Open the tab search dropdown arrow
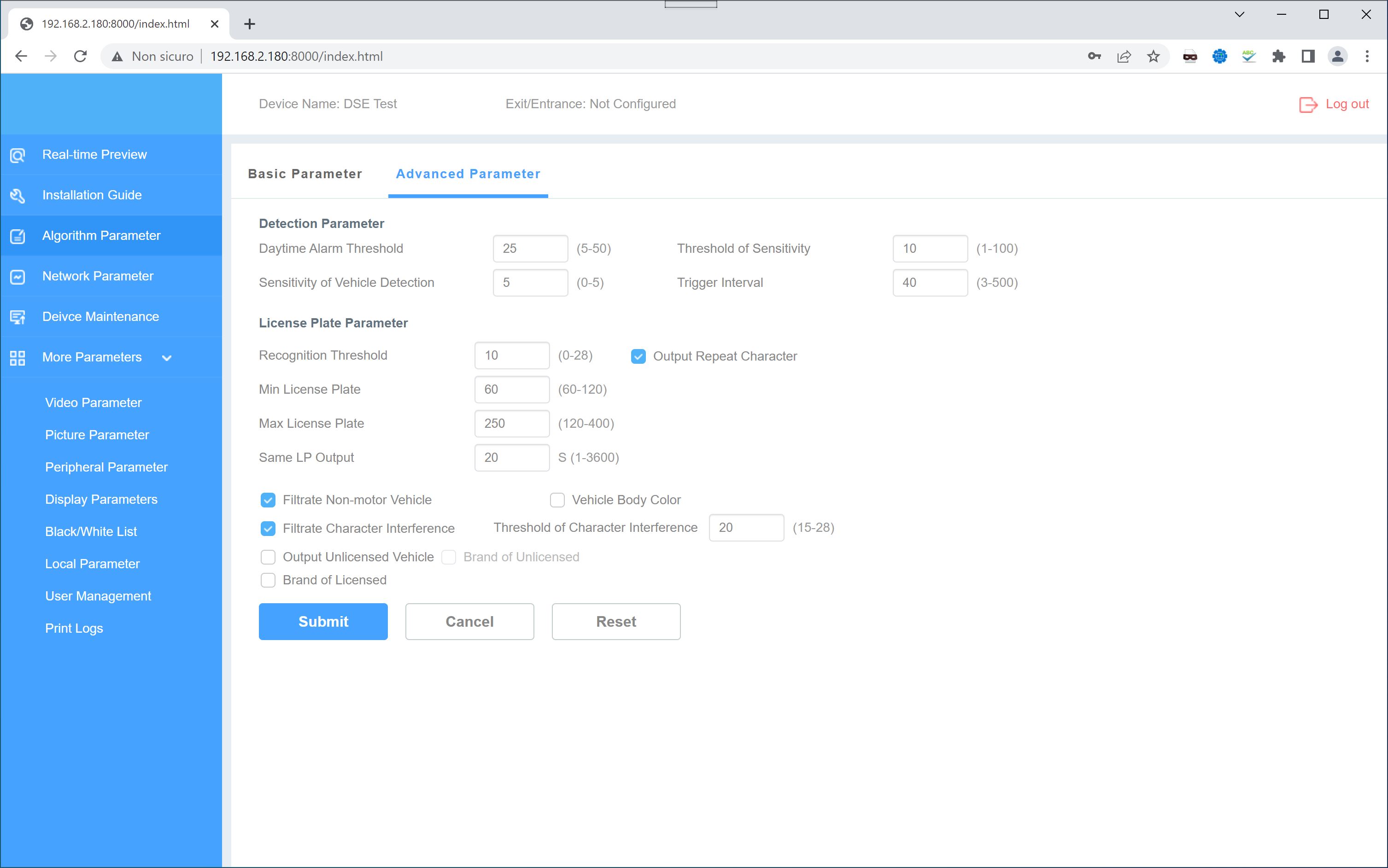 (1239, 15)
